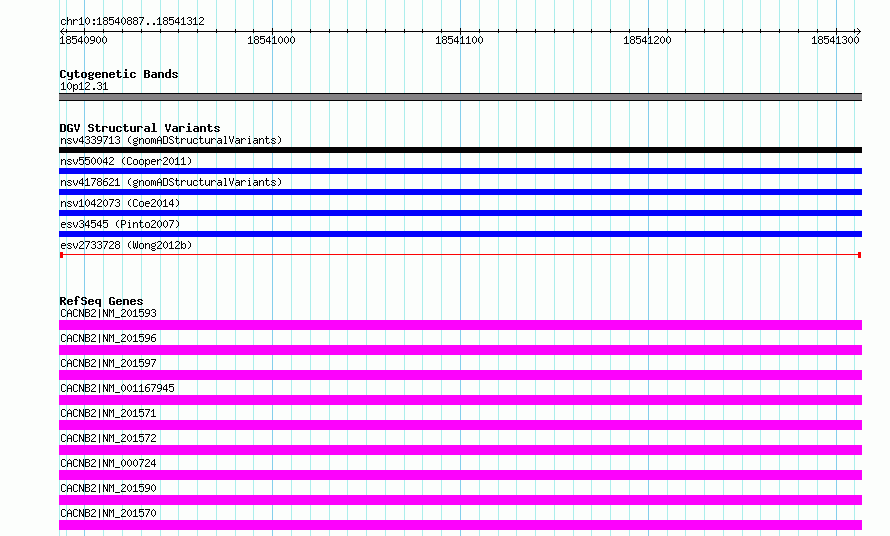Click the magenta NM_201571 gene bar
The height and width of the screenshot is (536, 890).
pos(460,425)
